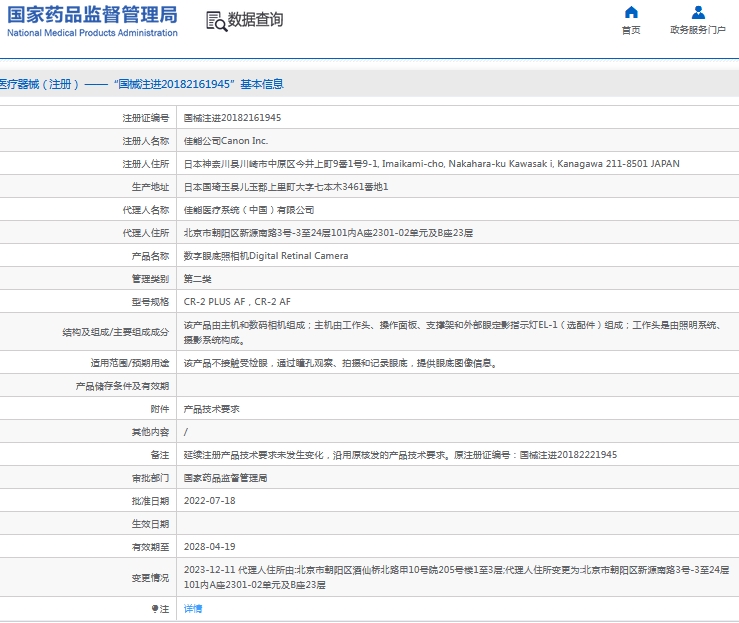
Task: Click the 生效日期 row label
Action: 150,524
